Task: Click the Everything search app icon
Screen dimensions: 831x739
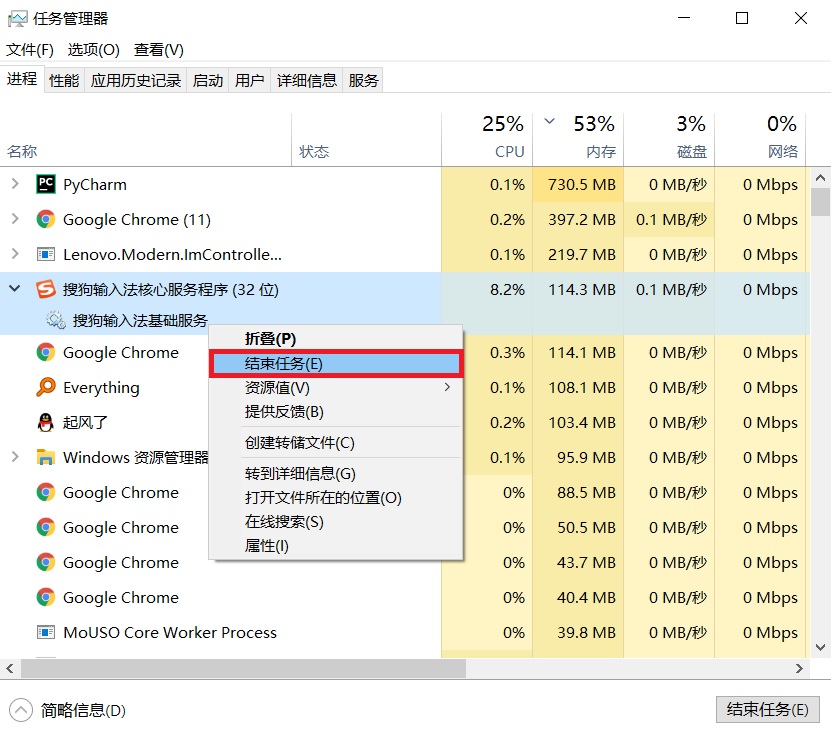Action: pos(46,387)
